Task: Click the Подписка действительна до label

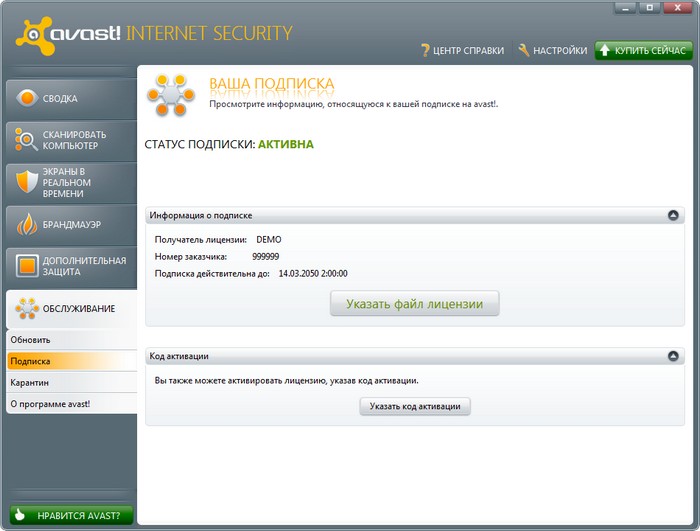Action: click(x=212, y=274)
